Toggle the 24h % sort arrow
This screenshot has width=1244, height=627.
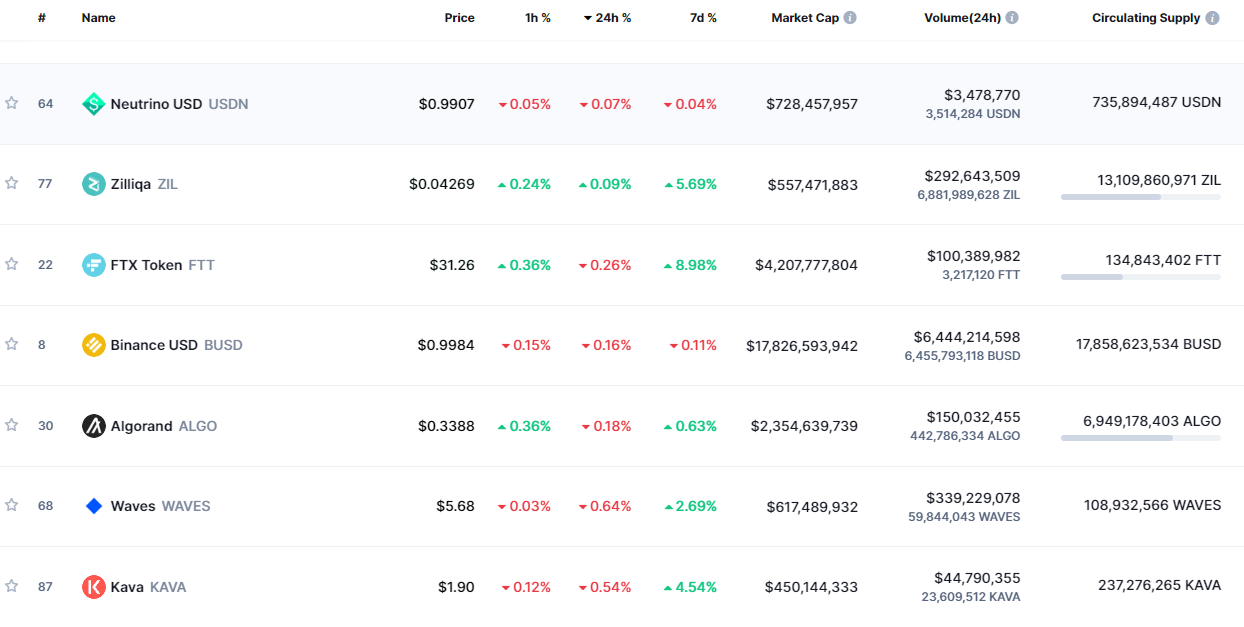click(x=588, y=18)
